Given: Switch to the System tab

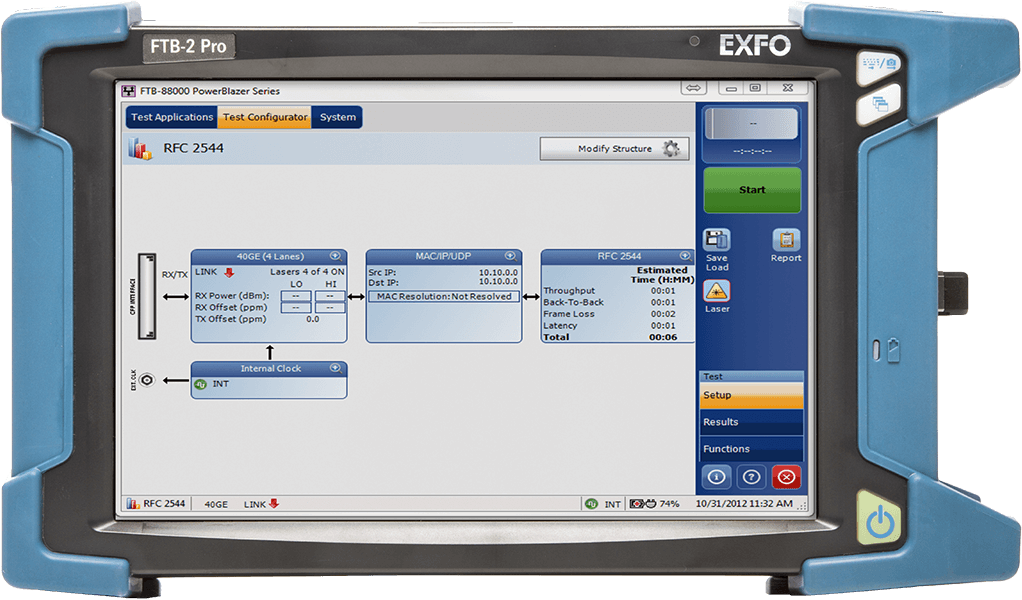Looking at the screenshot, I should pos(337,117).
